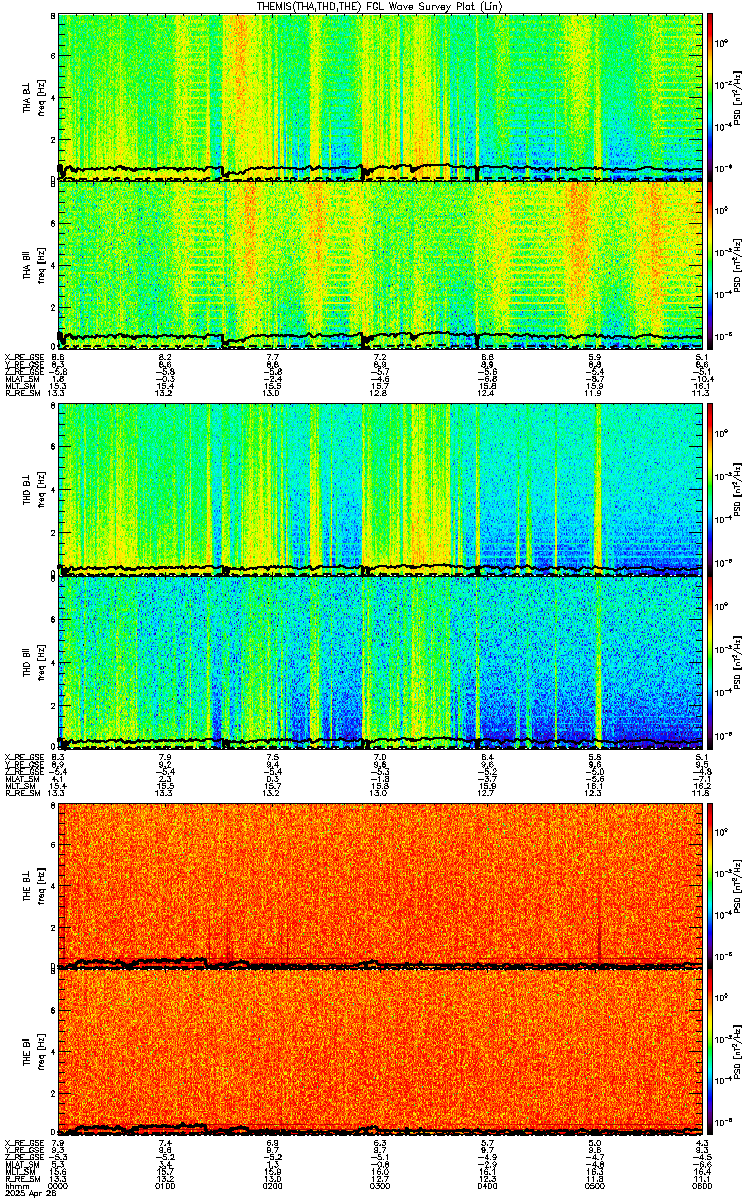This screenshot has height=1200, width=750.
Task: Click the PSD color bar beside THD B-perpendicular panel
Action: (710, 489)
